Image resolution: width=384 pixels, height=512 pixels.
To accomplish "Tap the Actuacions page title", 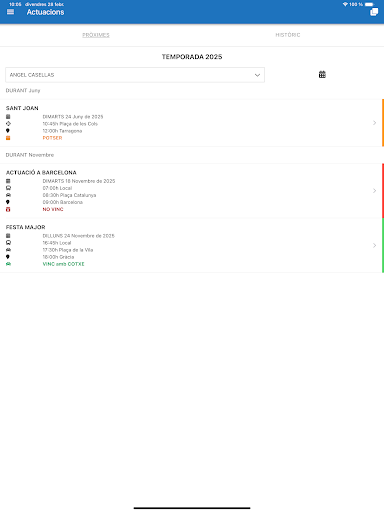I will coord(45,12).
